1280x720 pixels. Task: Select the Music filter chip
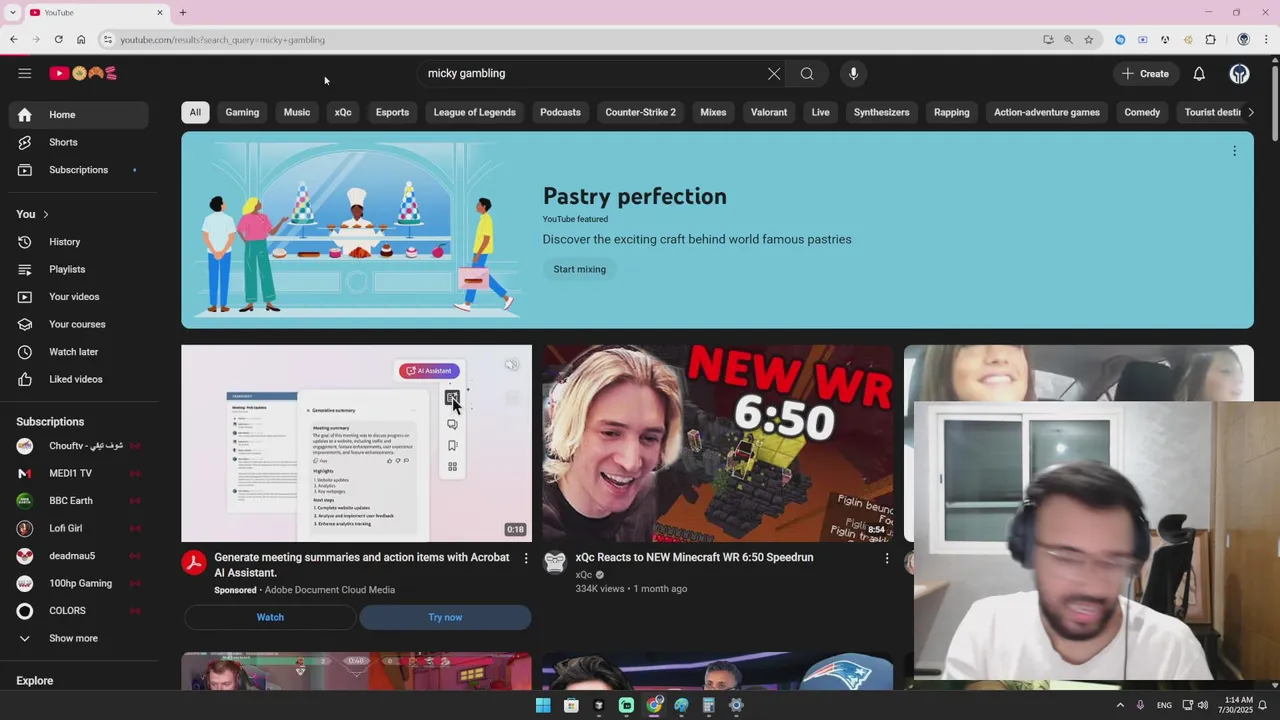click(x=297, y=112)
